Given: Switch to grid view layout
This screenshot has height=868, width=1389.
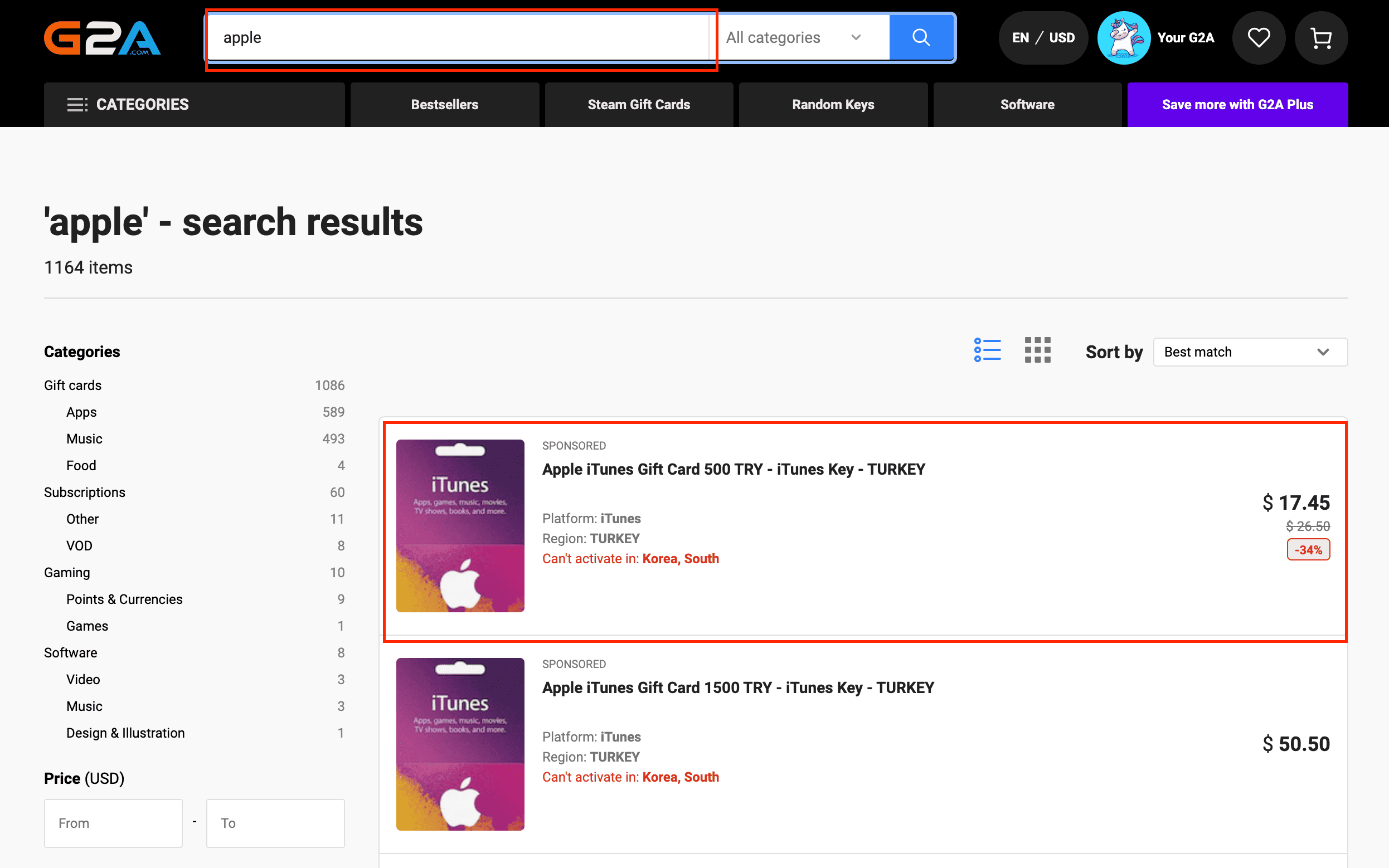Looking at the screenshot, I should [1037, 350].
